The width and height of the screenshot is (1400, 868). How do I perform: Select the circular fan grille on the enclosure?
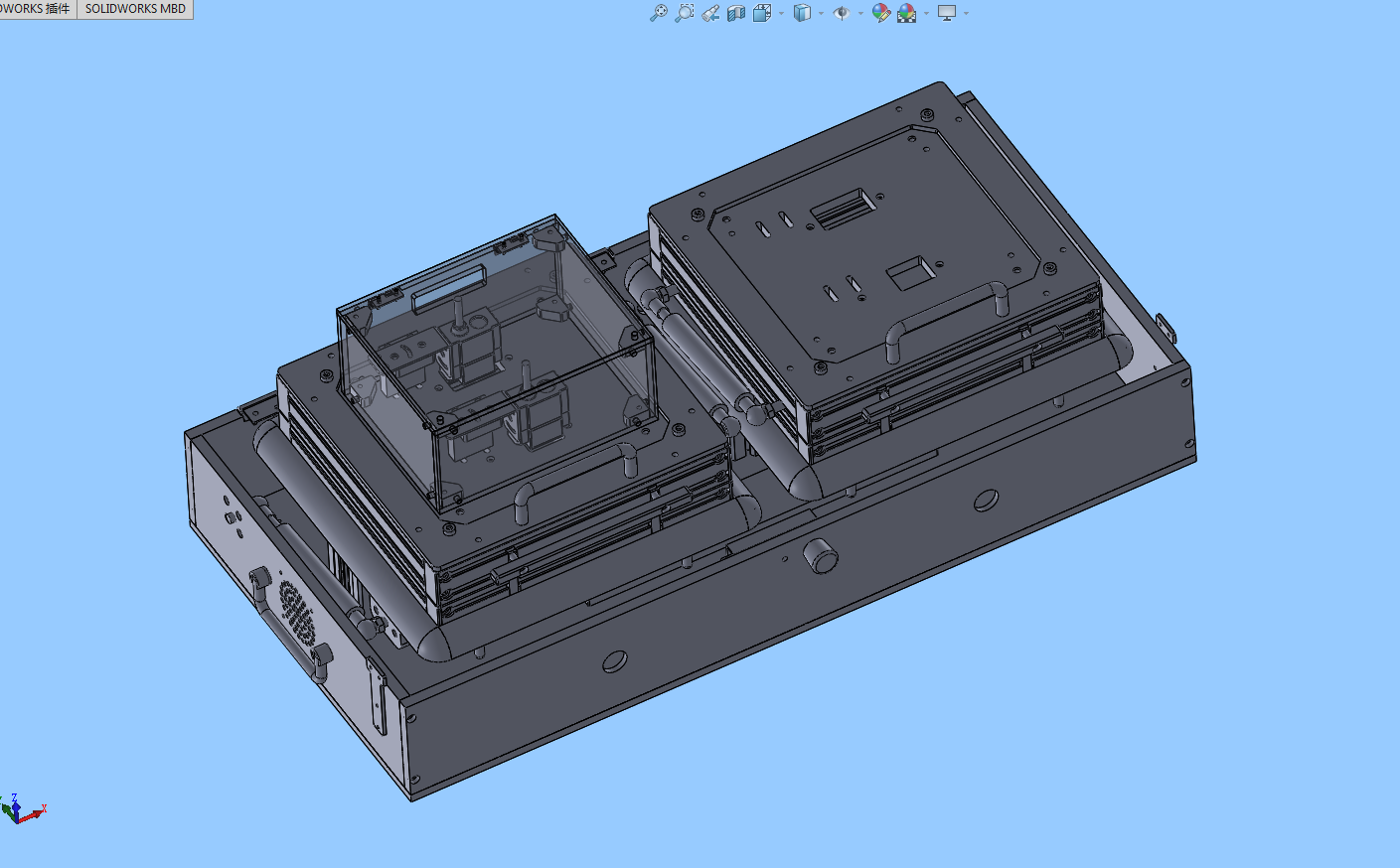tap(297, 613)
